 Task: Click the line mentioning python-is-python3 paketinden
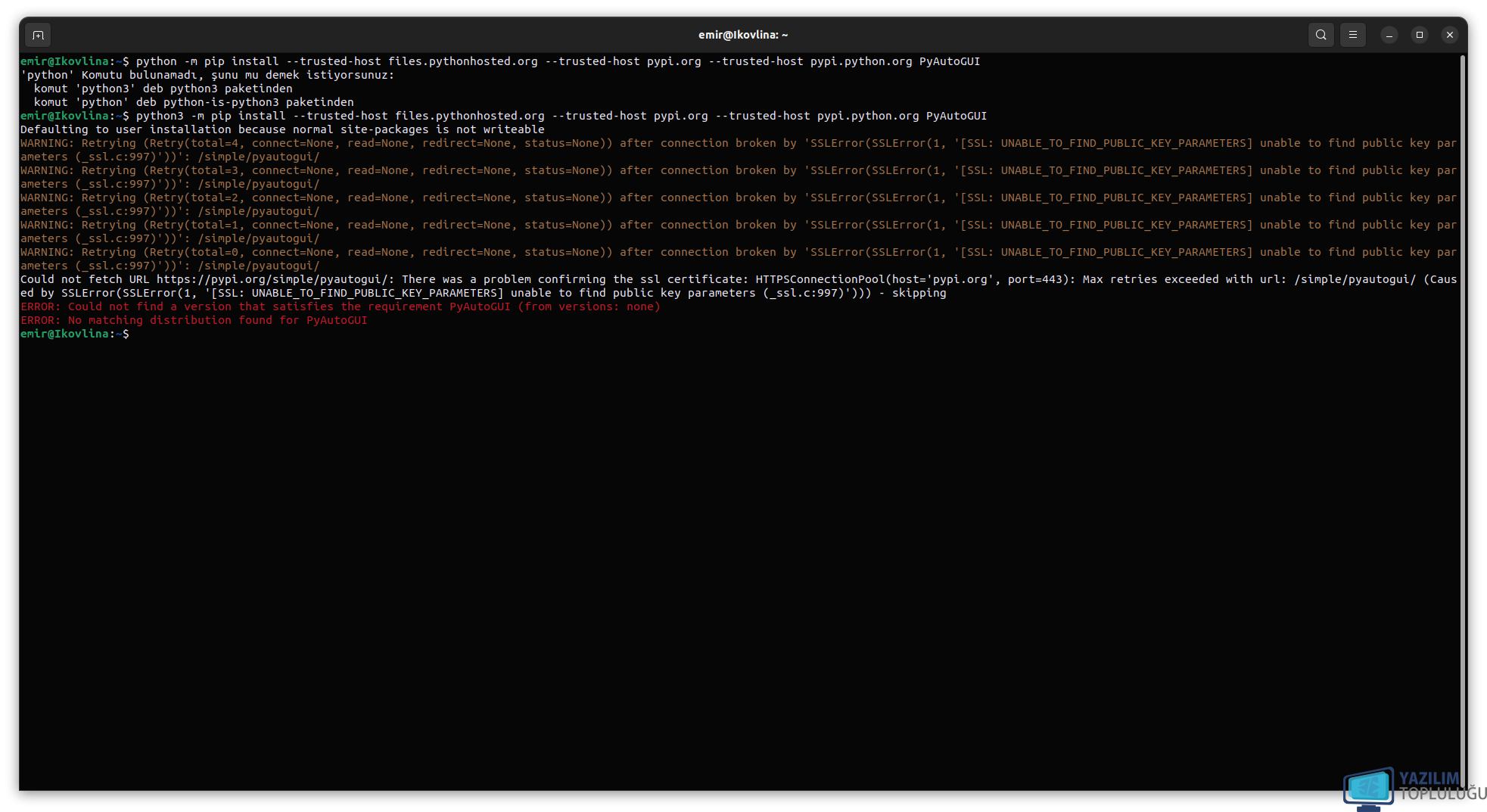coord(194,102)
